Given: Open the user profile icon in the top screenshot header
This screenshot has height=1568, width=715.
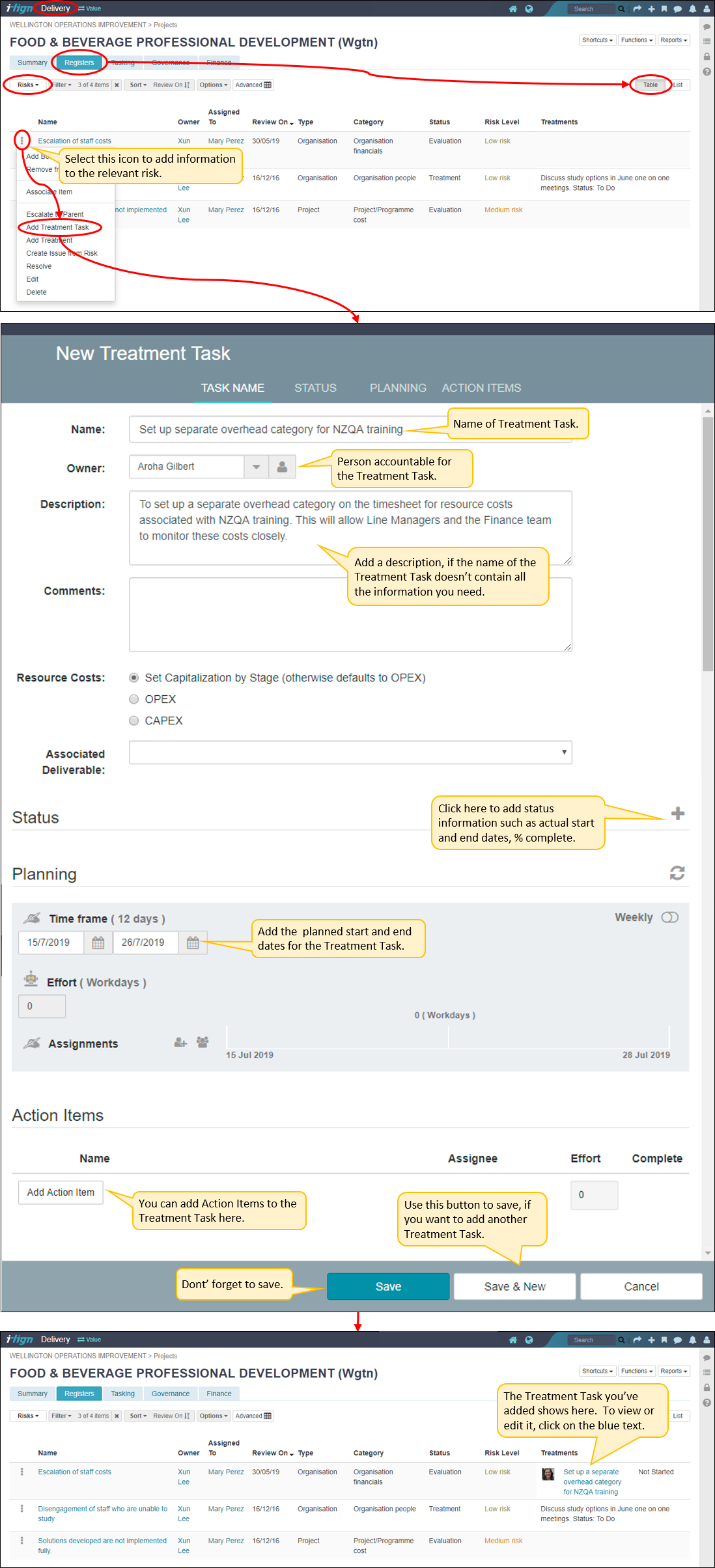Looking at the screenshot, I should tap(707, 9).
